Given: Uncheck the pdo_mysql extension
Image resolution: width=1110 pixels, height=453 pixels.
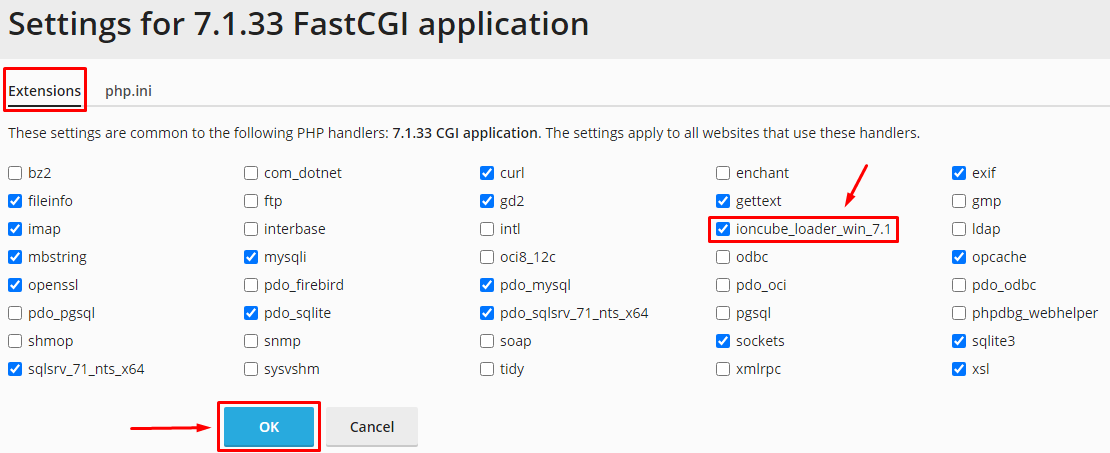Looking at the screenshot, I should pos(487,285).
